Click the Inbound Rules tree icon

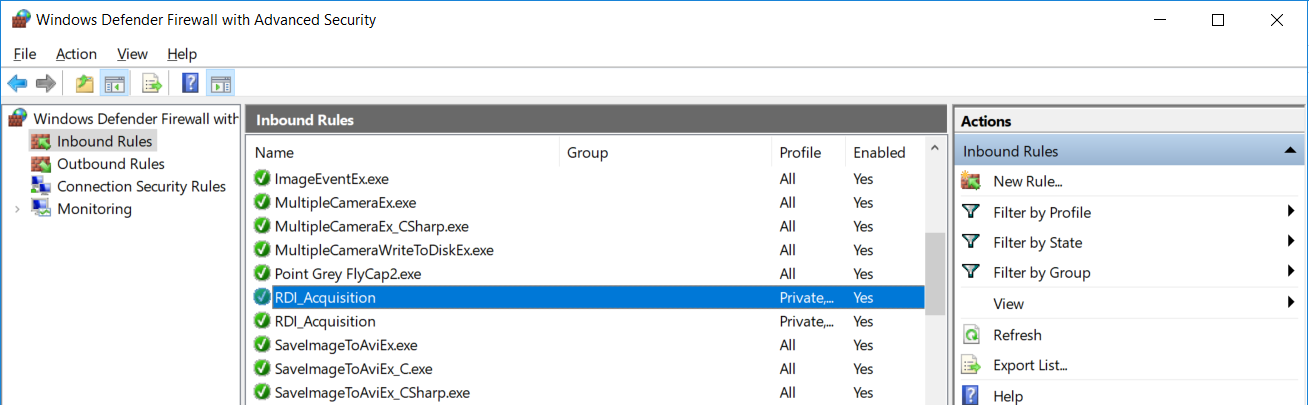point(41,141)
